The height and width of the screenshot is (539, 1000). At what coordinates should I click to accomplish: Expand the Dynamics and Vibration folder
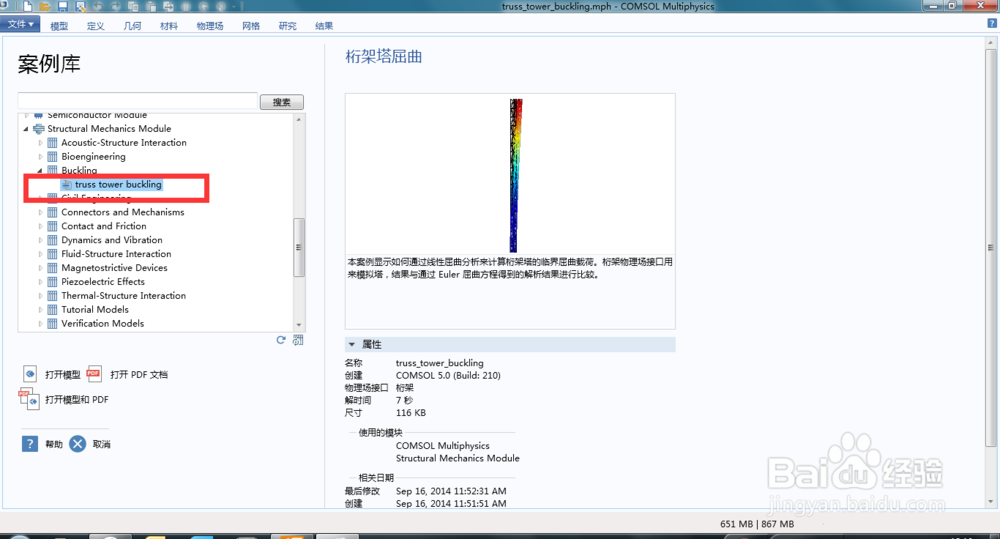(40, 240)
